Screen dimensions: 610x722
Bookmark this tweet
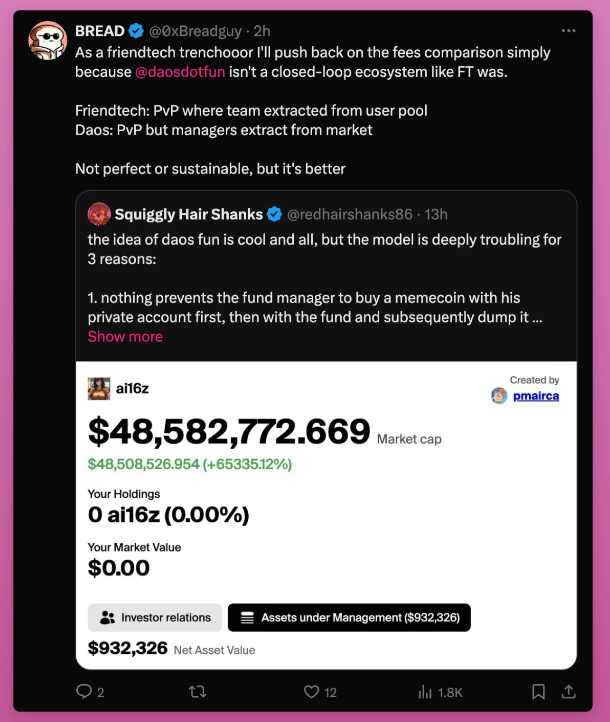(x=538, y=691)
